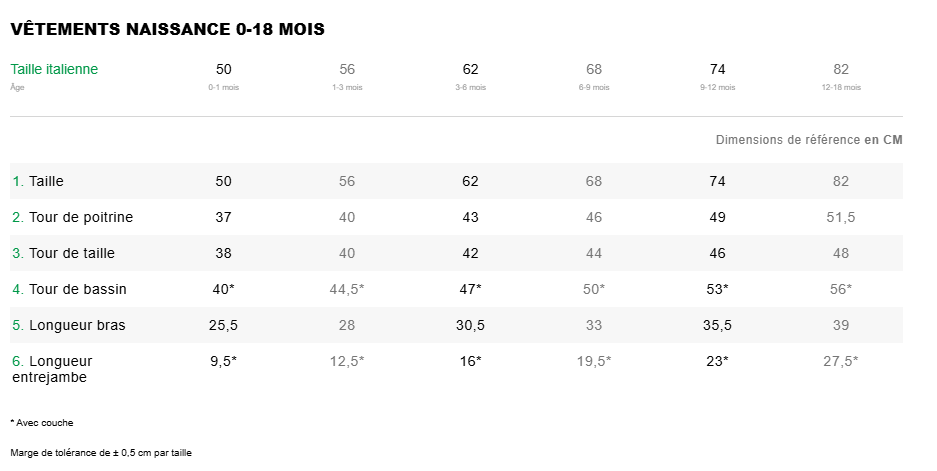
Task: Click the "Vêtements naissance 0-18 mois" heading
Action: (x=167, y=29)
